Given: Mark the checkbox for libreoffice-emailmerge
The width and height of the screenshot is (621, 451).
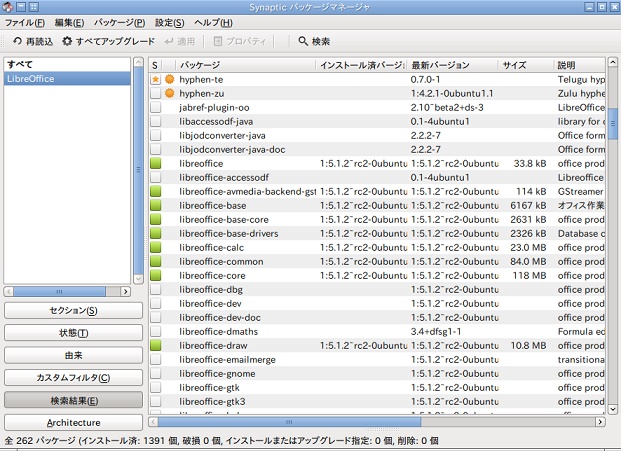Looking at the screenshot, I should point(156,360).
